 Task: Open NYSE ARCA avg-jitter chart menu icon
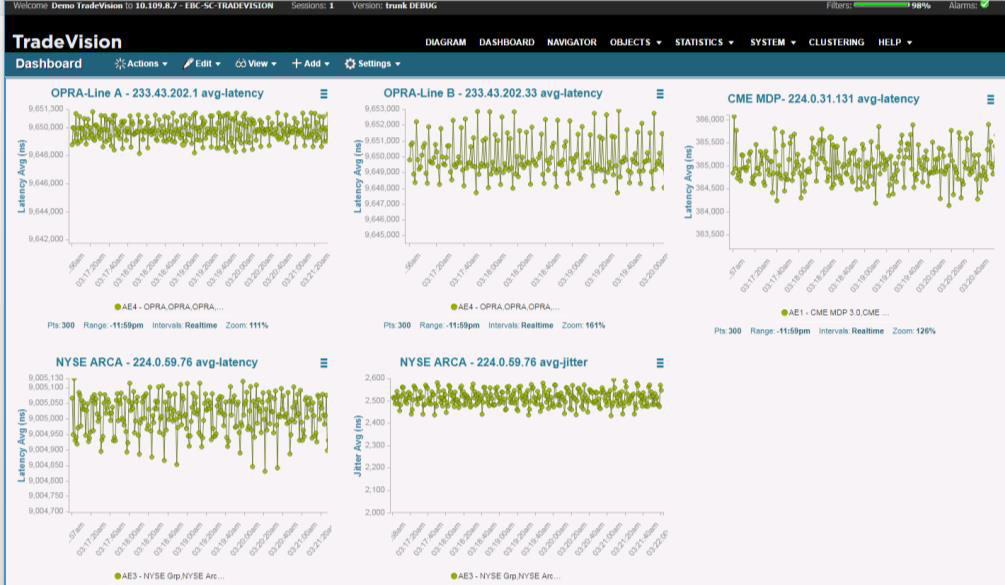[660, 363]
